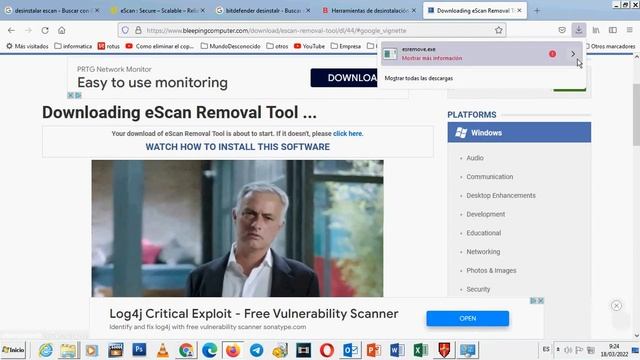640x360 pixels.
Task: Open Microsoft Edge from taskbar
Action: click(209, 350)
